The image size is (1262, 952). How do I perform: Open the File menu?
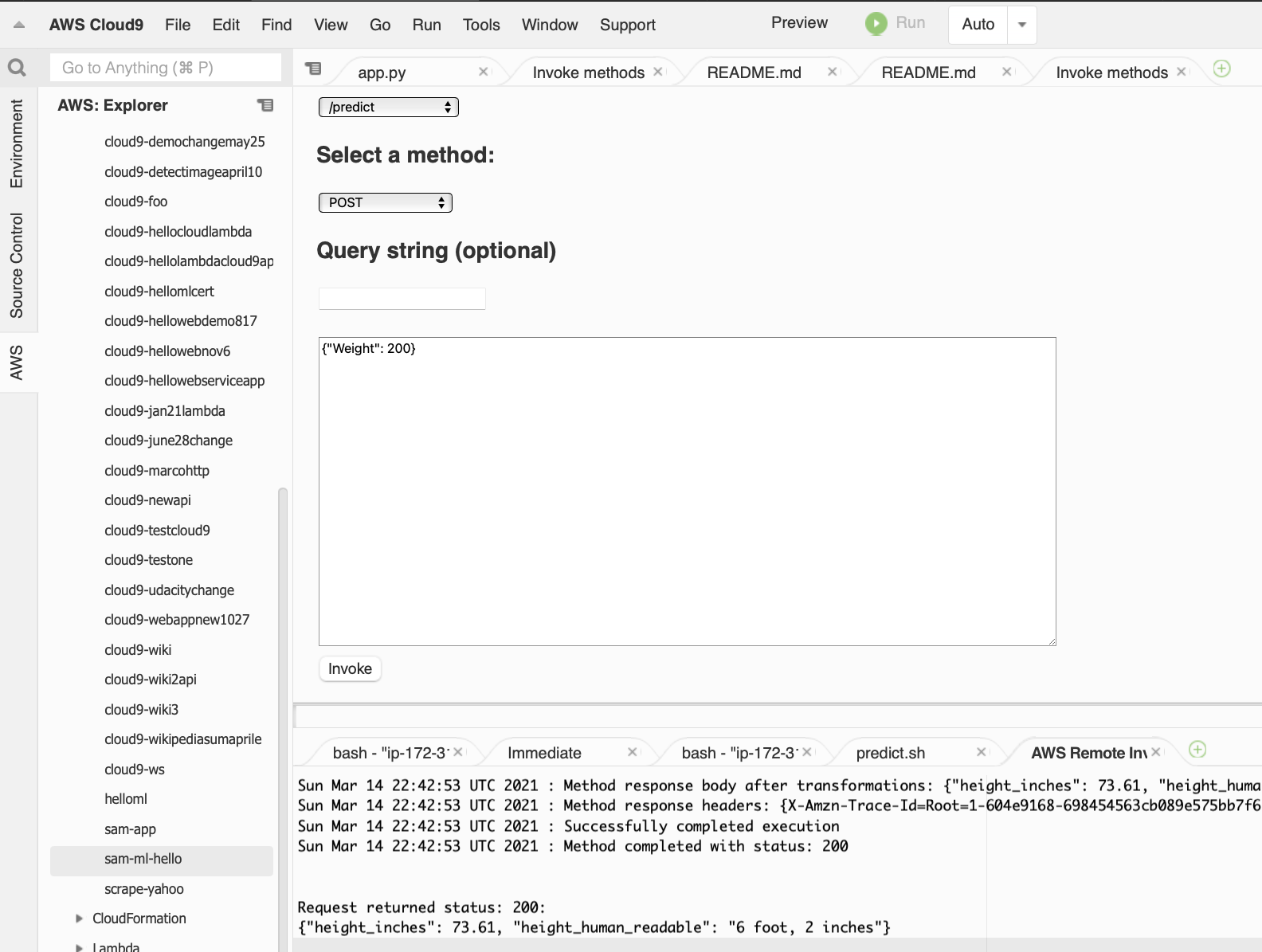tap(178, 25)
